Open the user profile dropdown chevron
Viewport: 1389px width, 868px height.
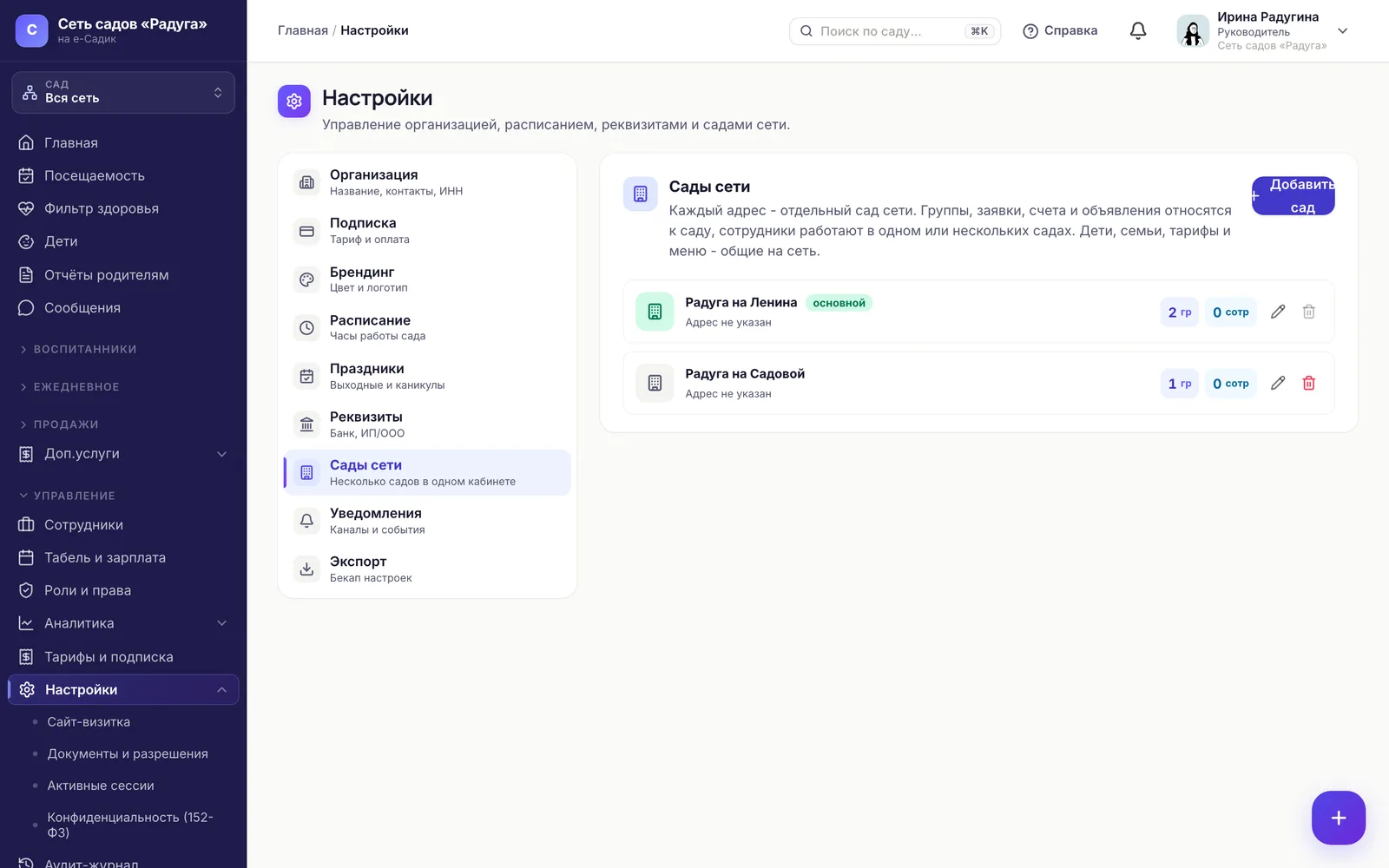tap(1342, 30)
